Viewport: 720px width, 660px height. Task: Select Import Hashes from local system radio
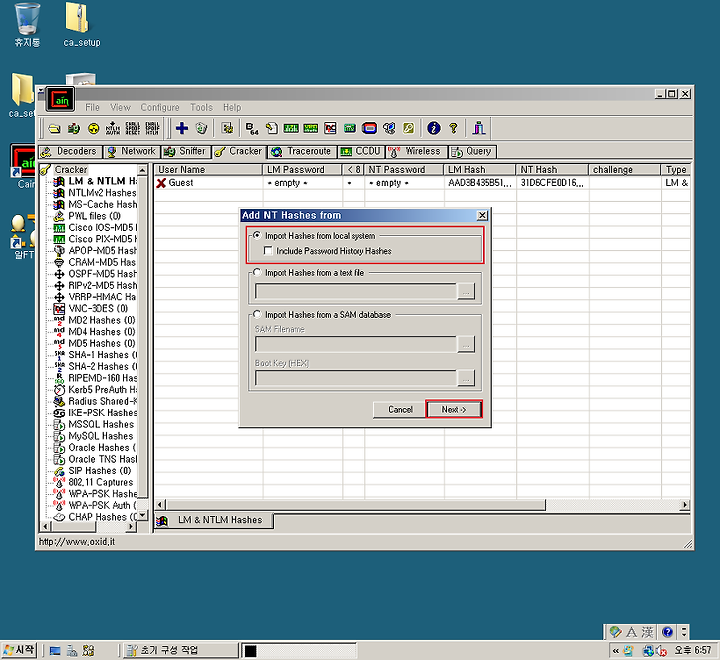(x=257, y=236)
